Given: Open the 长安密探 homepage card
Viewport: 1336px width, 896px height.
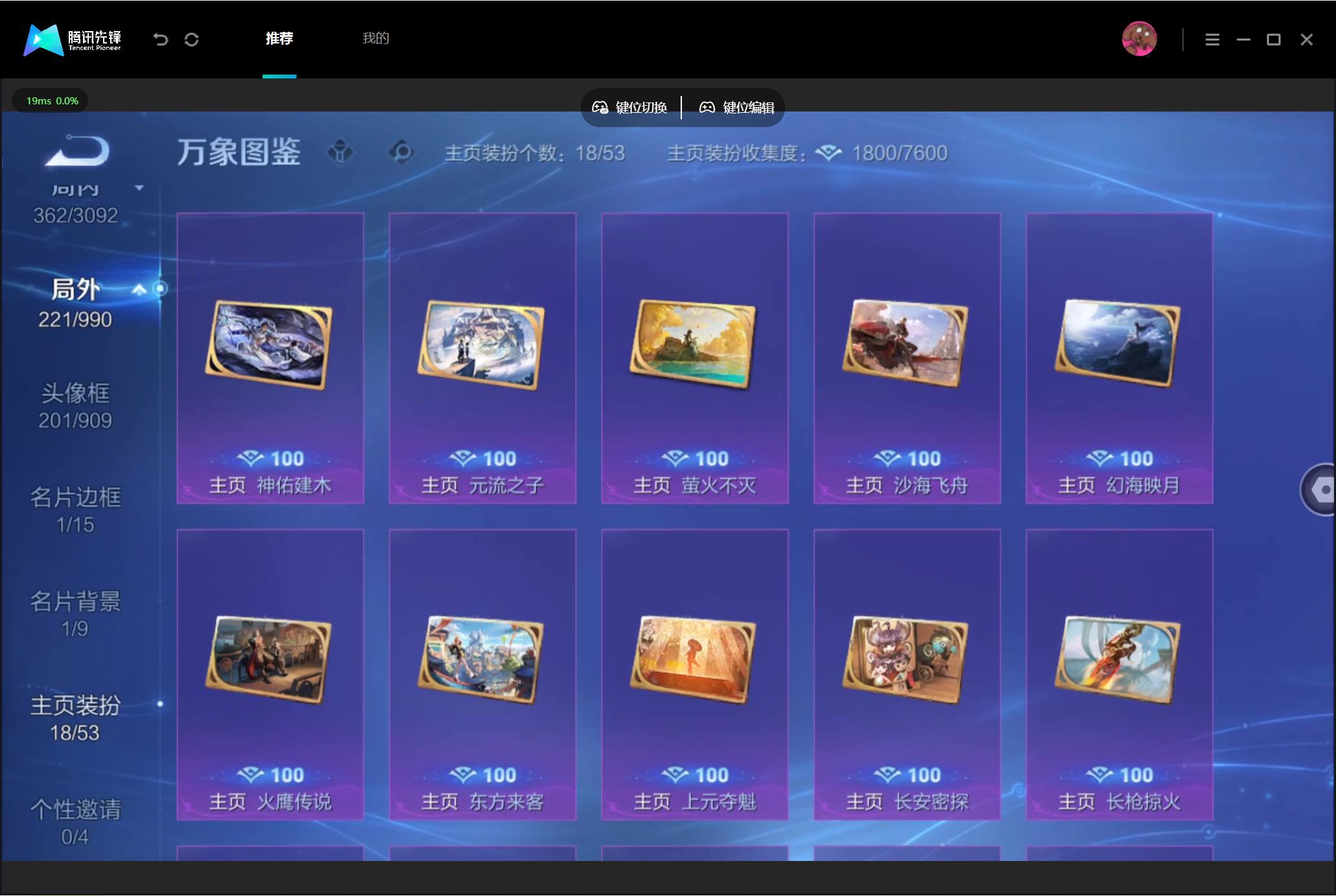Looking at the screenshot, I should pyautogui.click(x=907, y=674).
